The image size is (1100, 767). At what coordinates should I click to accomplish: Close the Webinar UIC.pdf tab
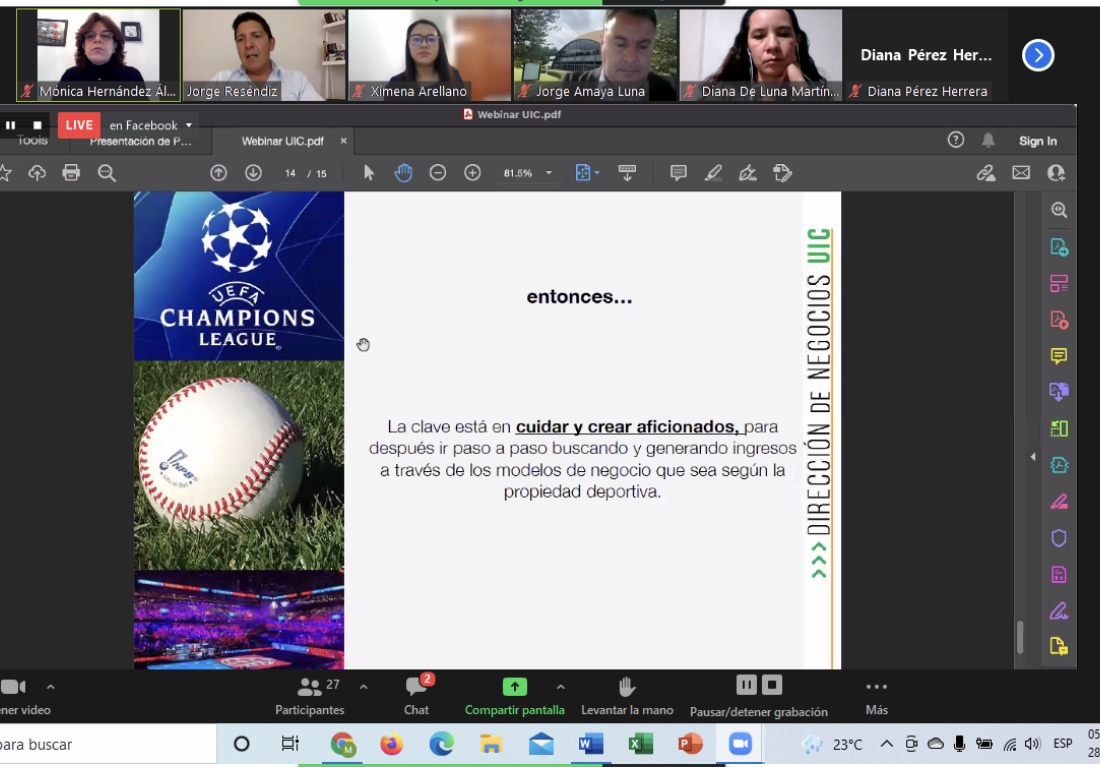[344, 141]
